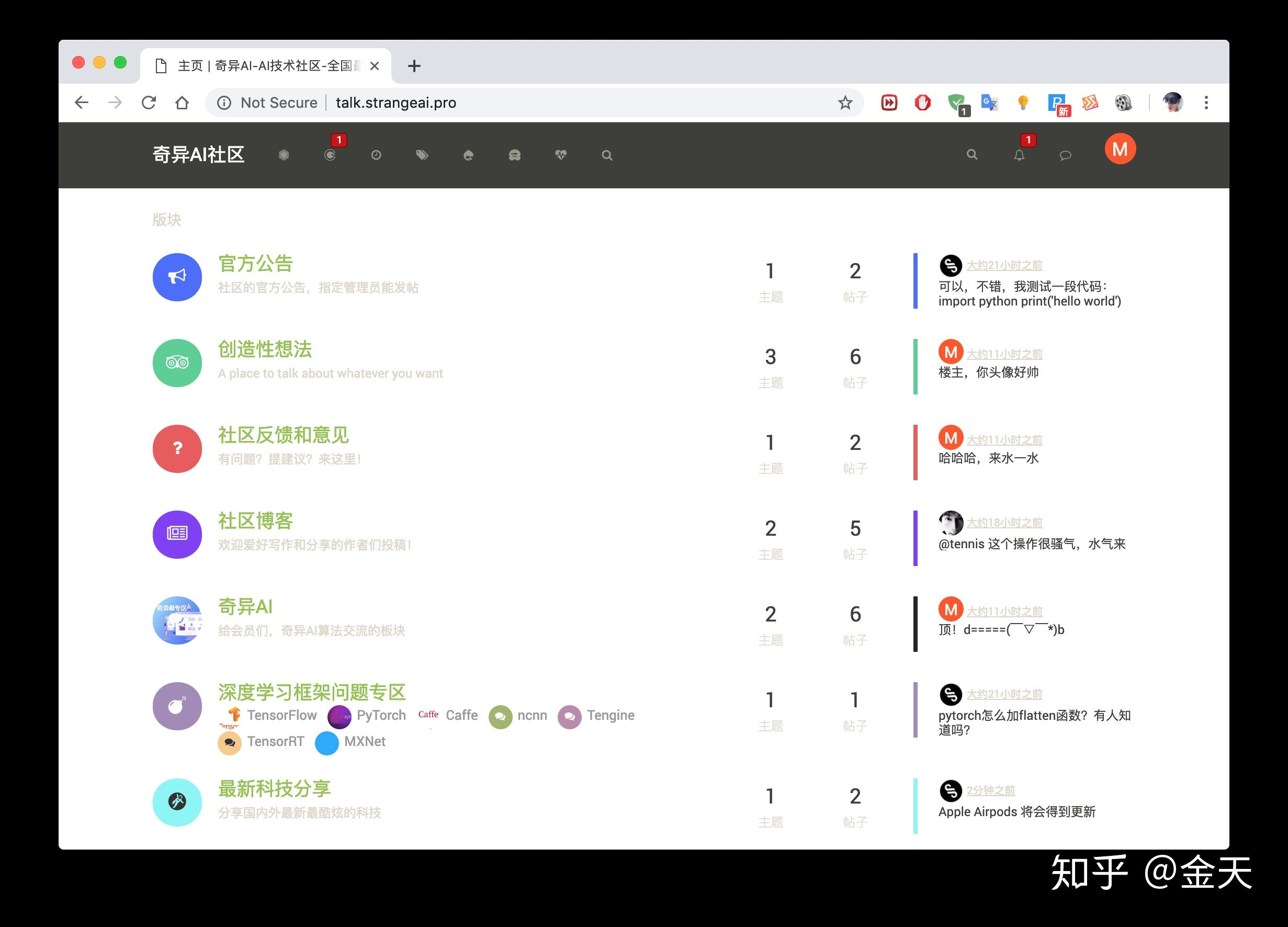Open the Chrome three-dot menu
1288x927 pixels.
[1206, 102]
